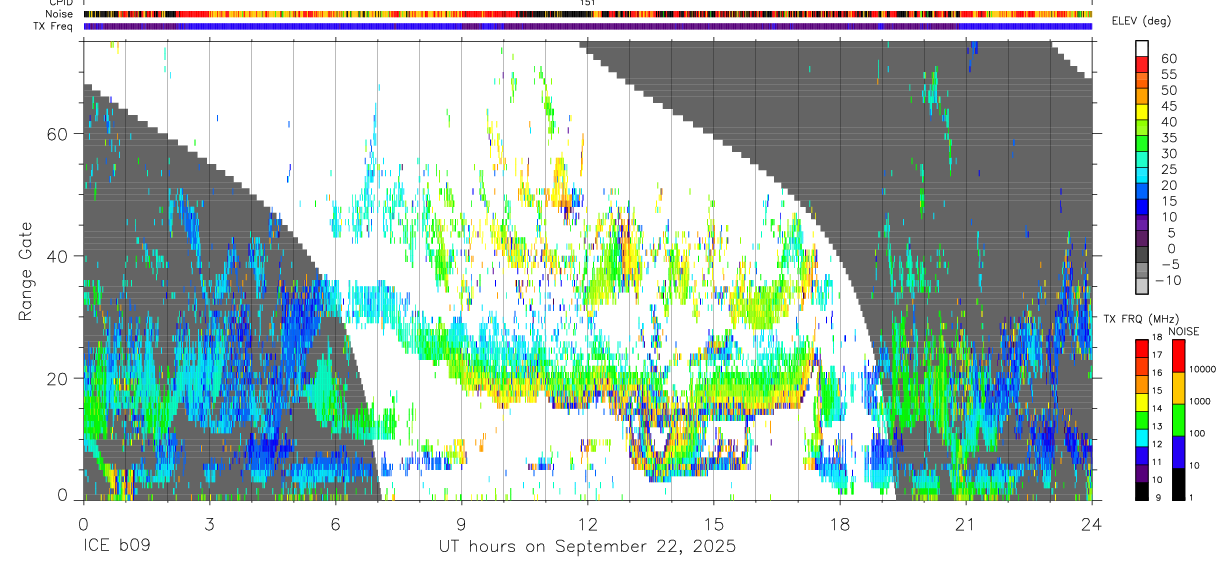Click the '9' tick on the UT hours axis
The width and height of the screenshot is (1228, 567).
click(x=462, y=524)
